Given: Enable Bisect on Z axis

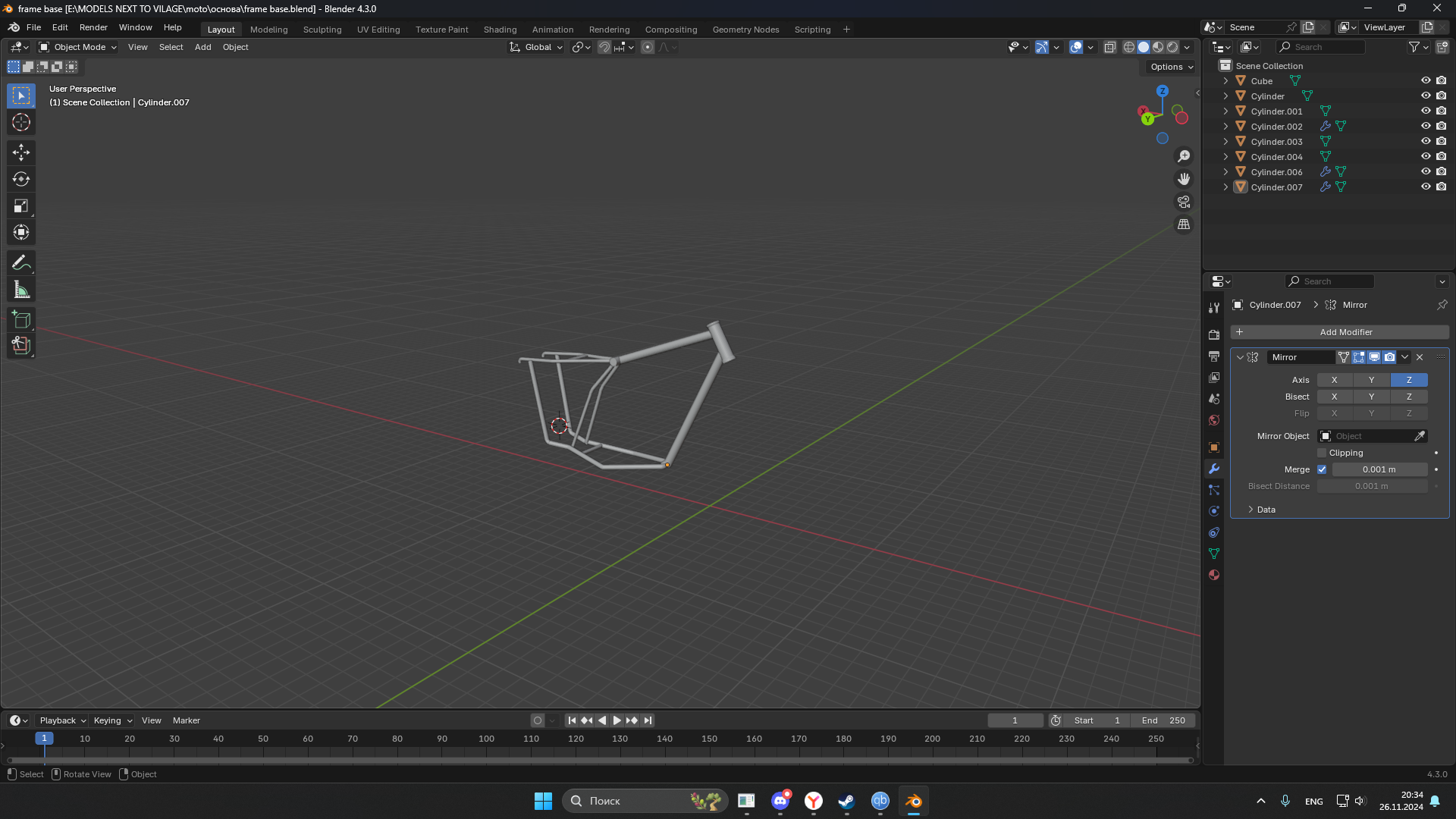Looking at the screenshot, I should (x=1409, y=397).
